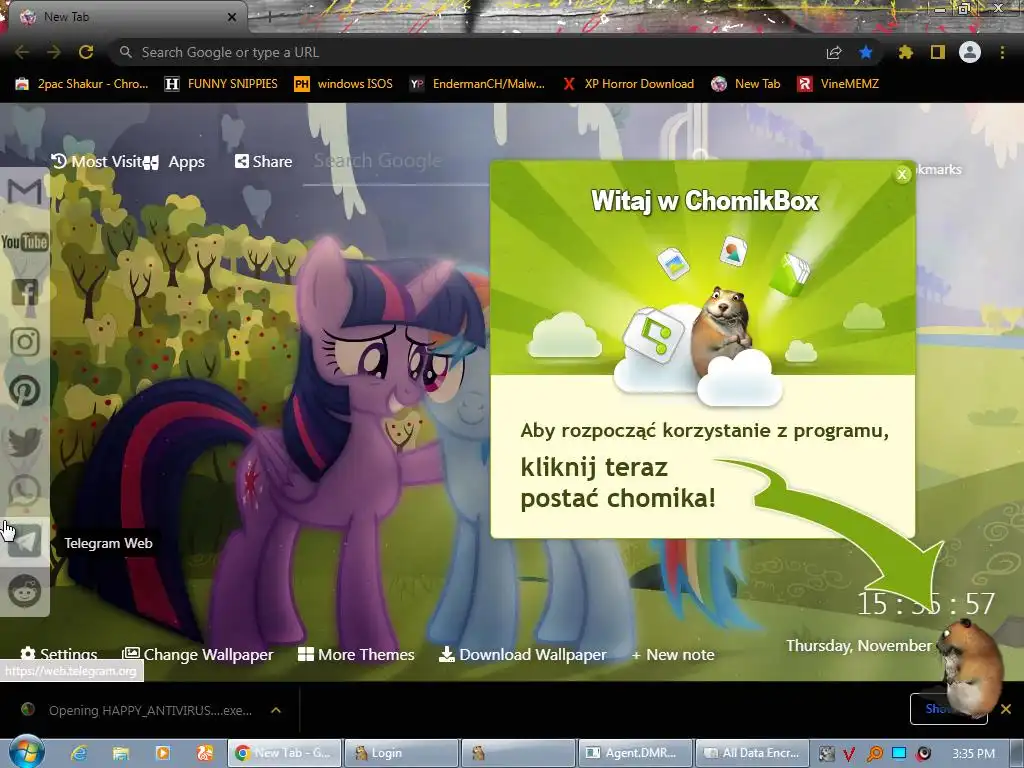
Task: Open the YouTube sidebar shortcut
Action: pyautogui.click(x=25, y=242)
